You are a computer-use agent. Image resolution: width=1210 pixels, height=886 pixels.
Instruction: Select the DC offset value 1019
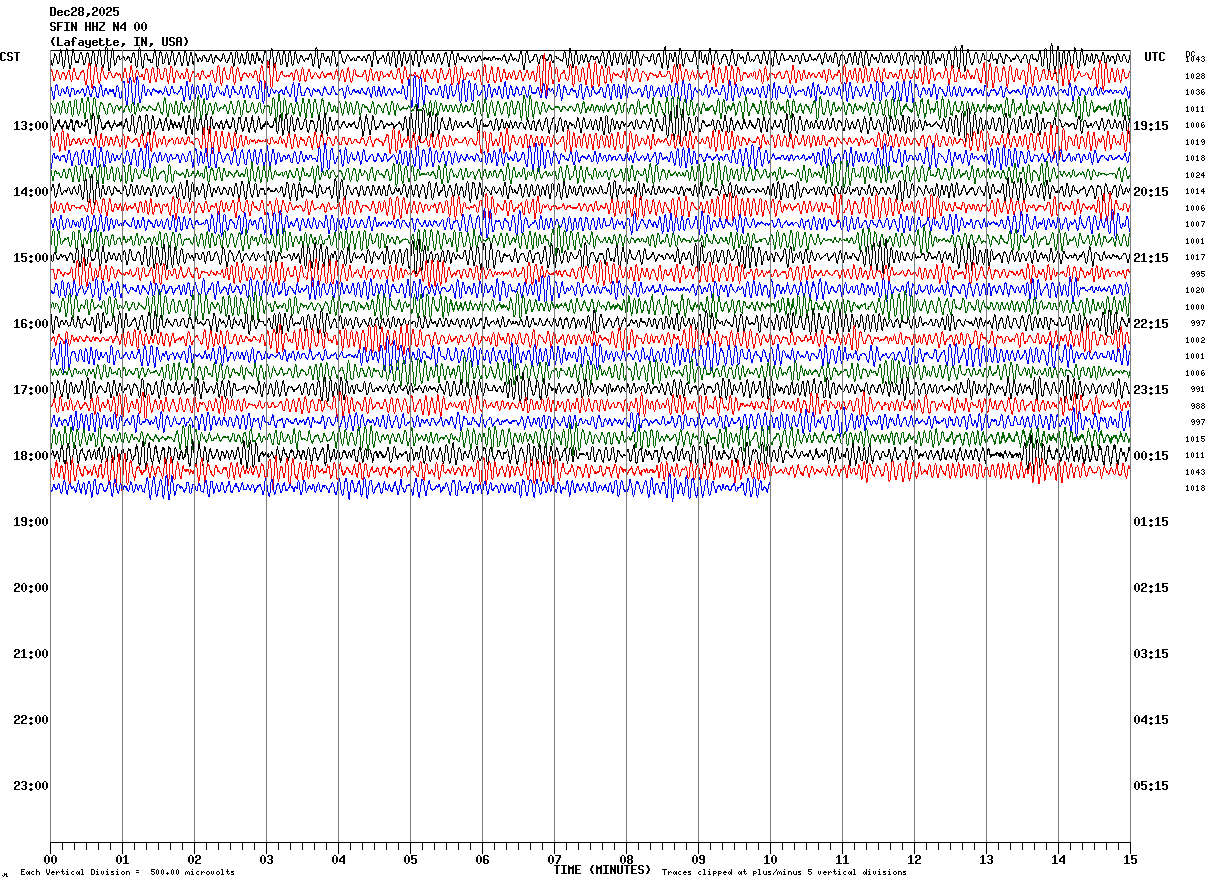click(1195, 142)
